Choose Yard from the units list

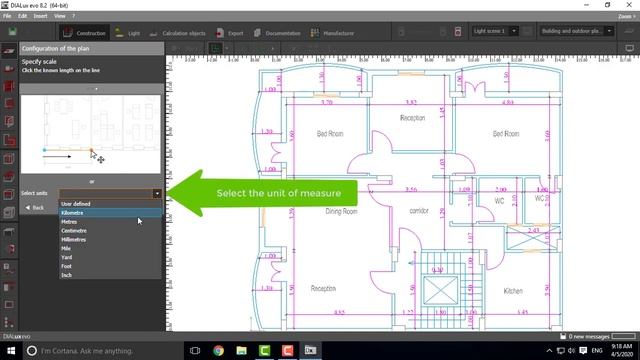tap(110, 257)
